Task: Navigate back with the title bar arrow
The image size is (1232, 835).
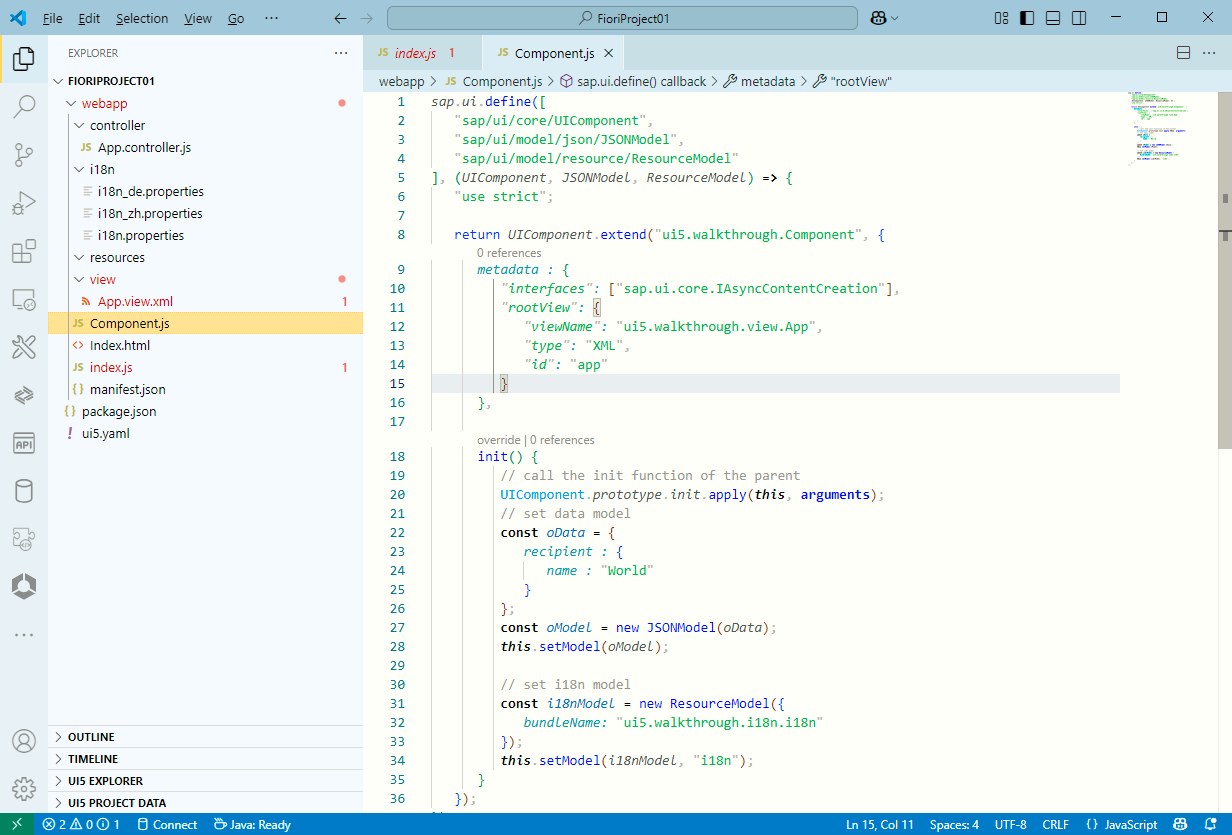Action: pyautogui.click(x=340, y=18)
